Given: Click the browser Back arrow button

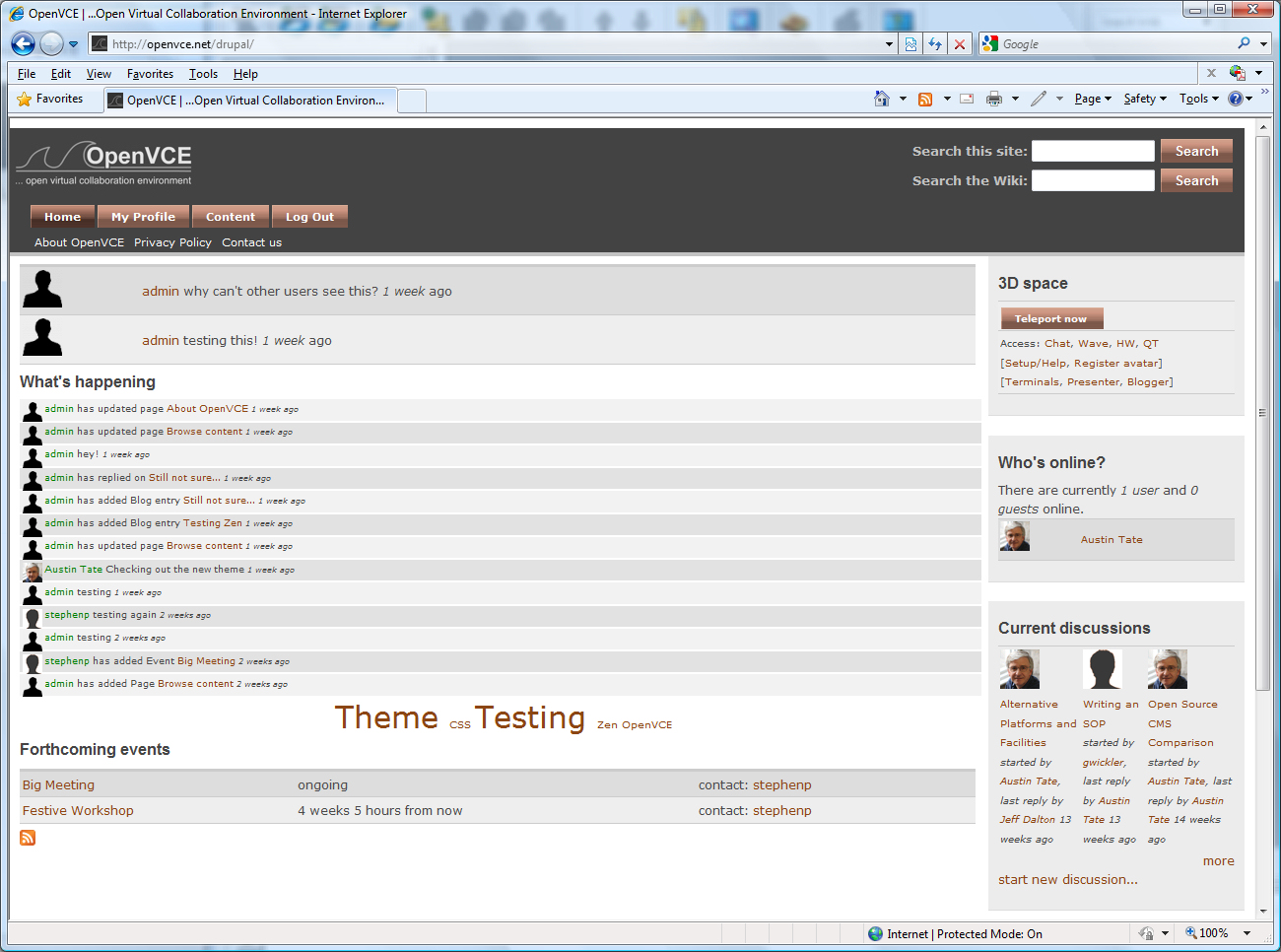Looking at the screenshot, I should (23, 43).
